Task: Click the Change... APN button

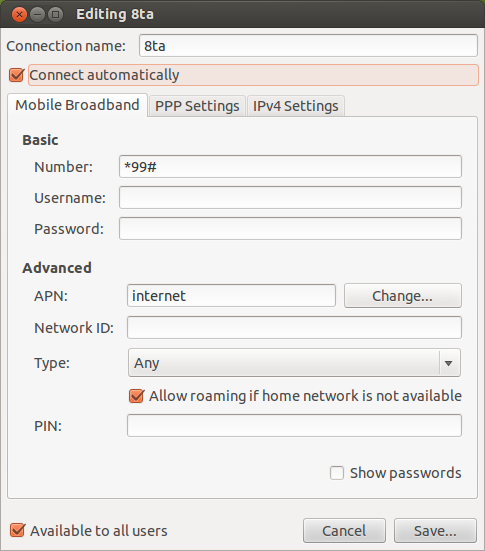Action: click(402, 296)
